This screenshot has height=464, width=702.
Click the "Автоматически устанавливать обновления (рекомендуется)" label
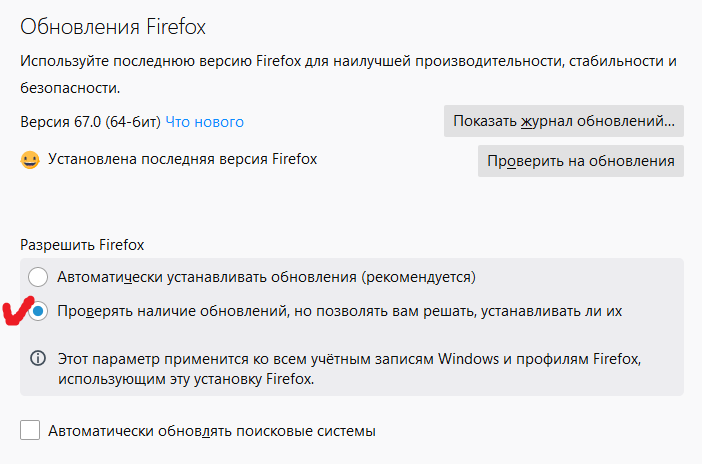[266, 277]
